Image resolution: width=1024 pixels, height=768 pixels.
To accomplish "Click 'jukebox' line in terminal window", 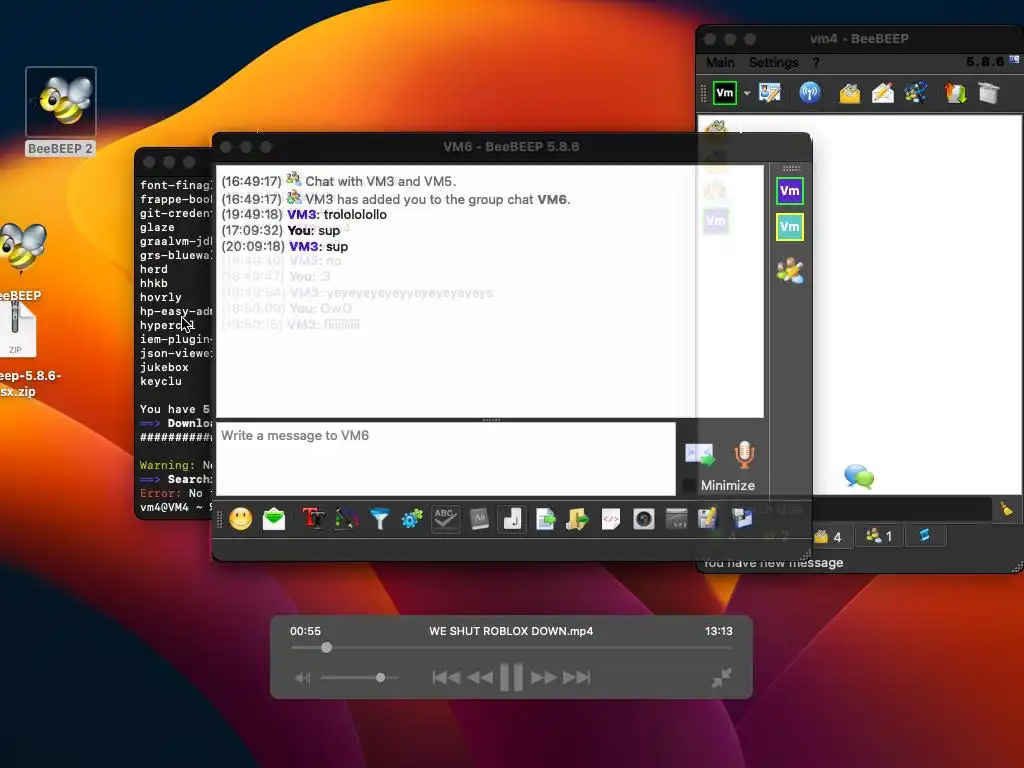I will coord(164,368).
